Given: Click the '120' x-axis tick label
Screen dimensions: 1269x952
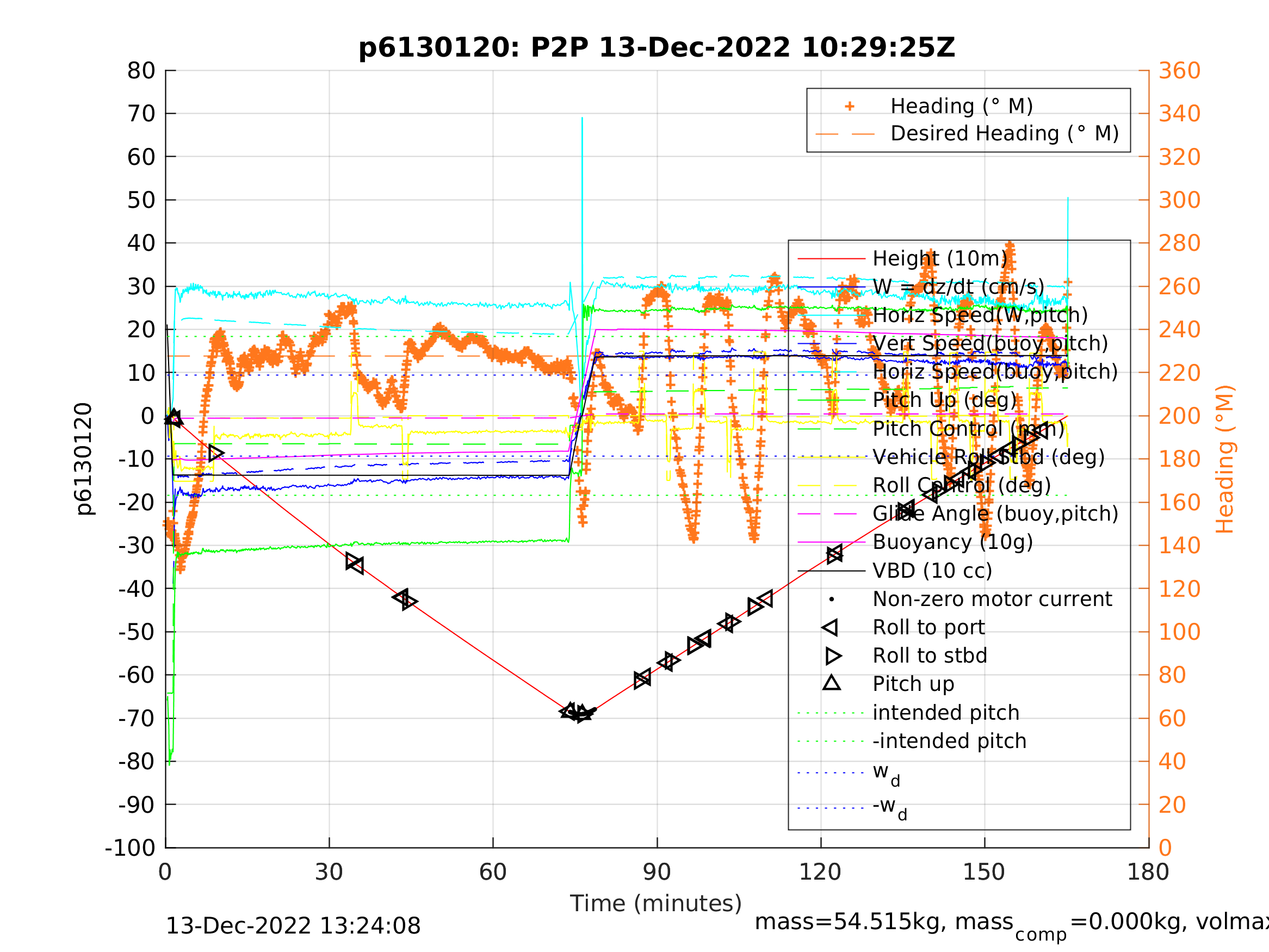Looking at the screenshot, I should click(x=820, y=873).
